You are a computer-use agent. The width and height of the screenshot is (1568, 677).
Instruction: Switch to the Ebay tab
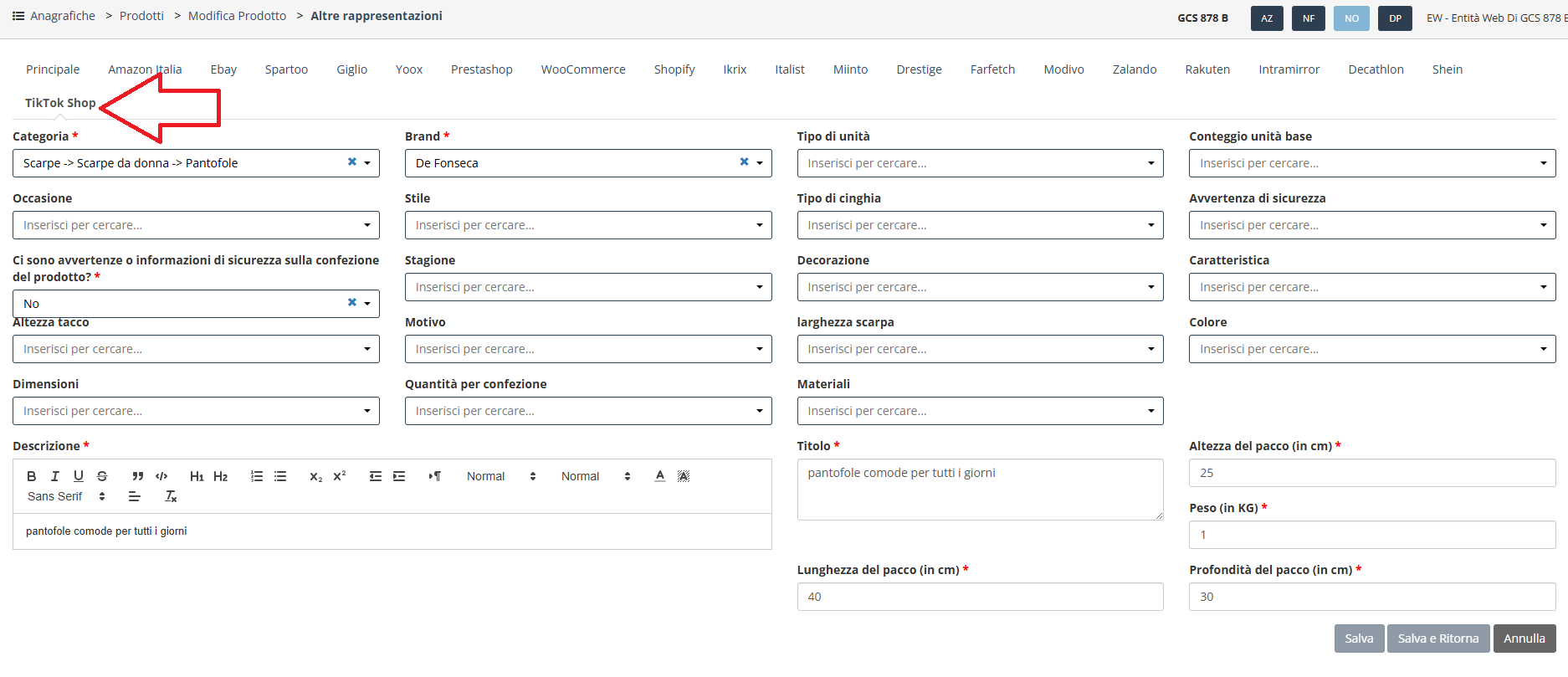[223, 69]
